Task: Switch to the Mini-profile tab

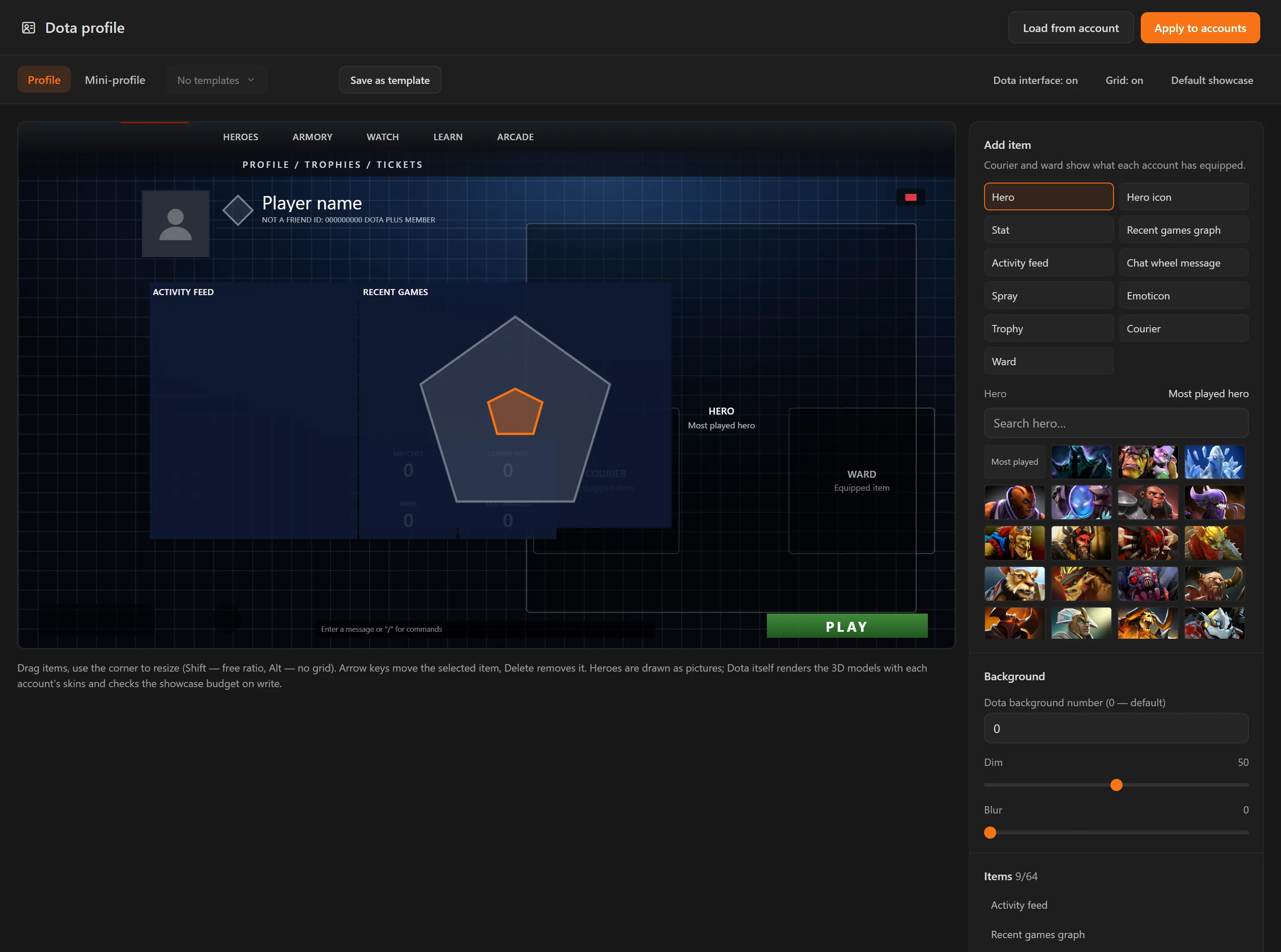Action: point(115,80)
